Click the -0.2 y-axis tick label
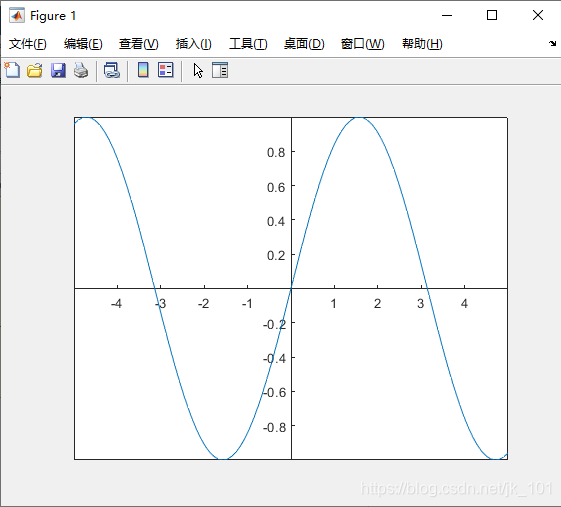The height and width of the screenshot is (507, 561). click(274, 325)
